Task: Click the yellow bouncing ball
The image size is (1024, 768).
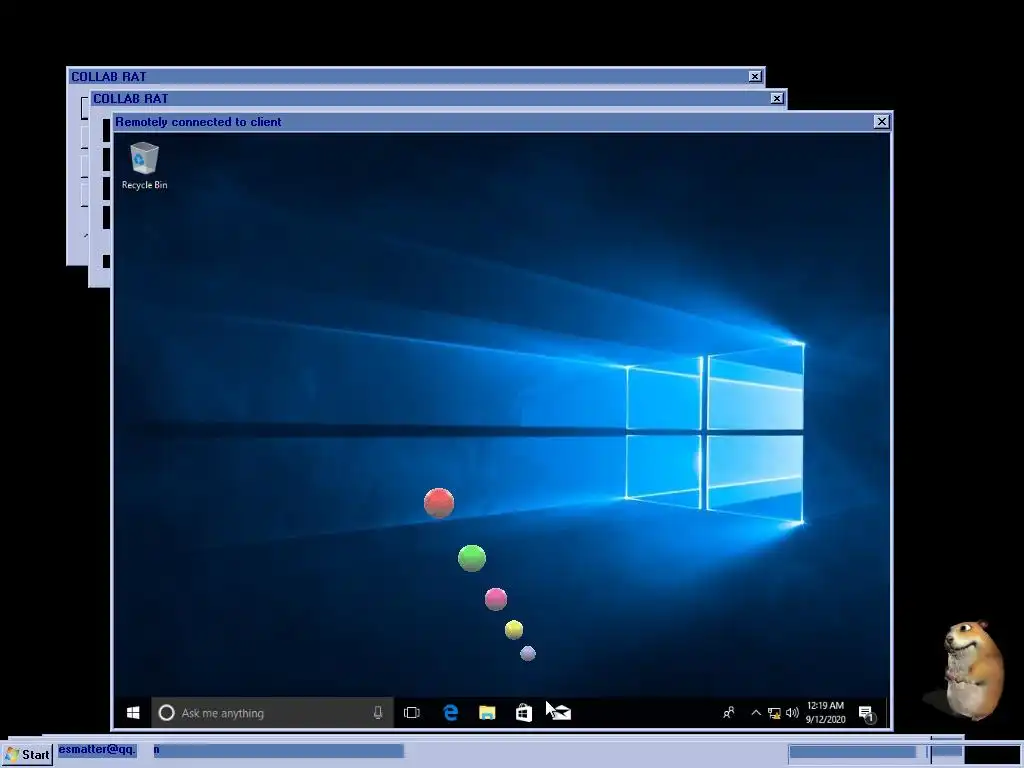Action: (x=514, y=630)
